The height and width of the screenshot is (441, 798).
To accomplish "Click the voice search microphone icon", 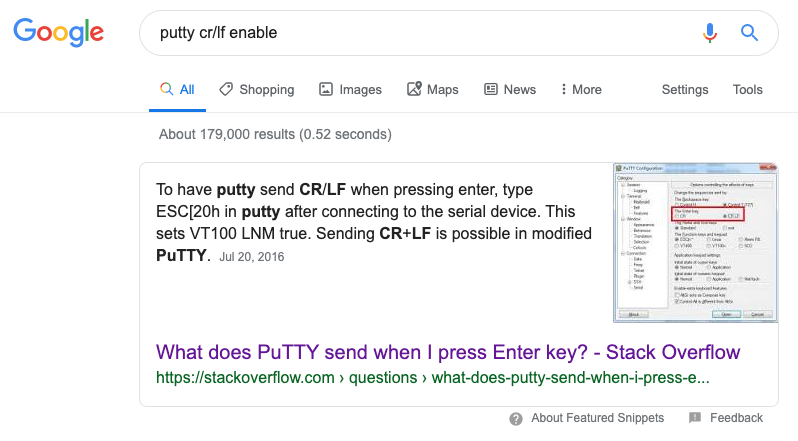I will (x=710, y=33).
